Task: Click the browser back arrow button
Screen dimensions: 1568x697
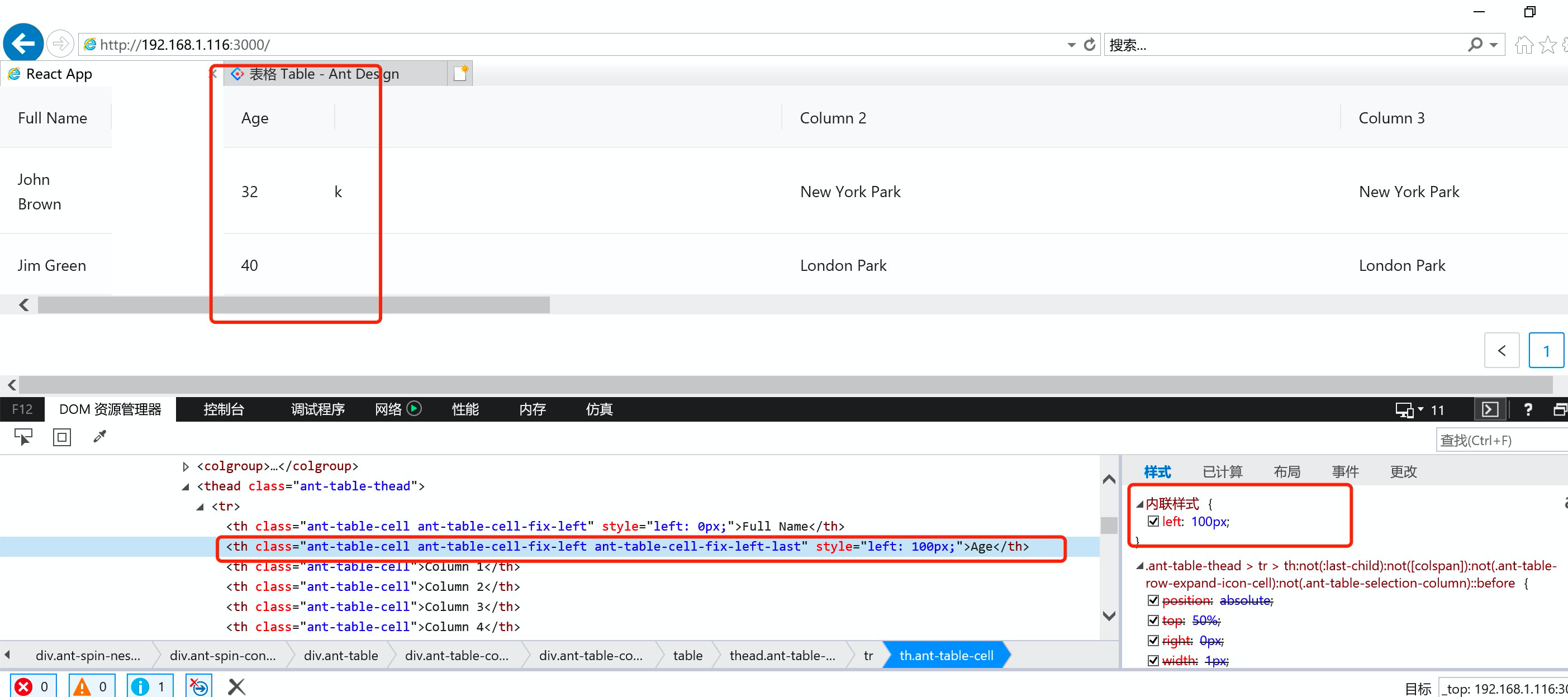Action: [23, 44]
